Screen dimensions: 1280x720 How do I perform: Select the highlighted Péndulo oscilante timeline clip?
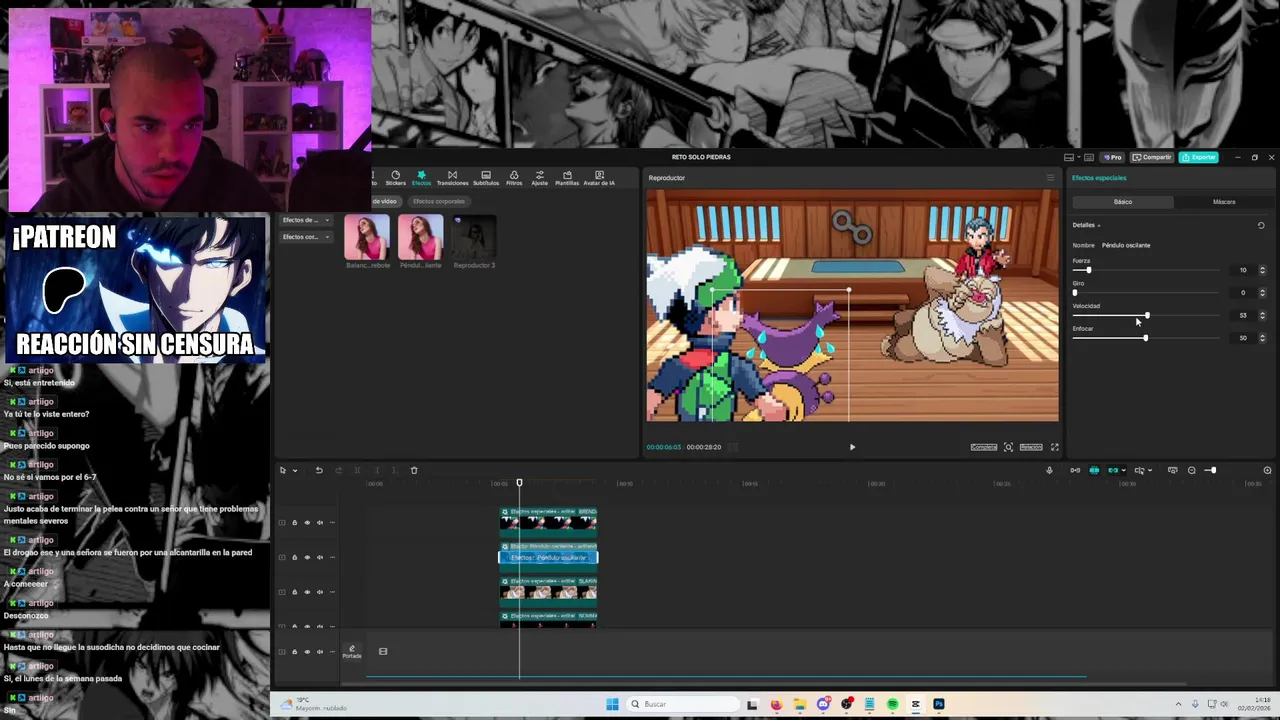(x=548, y=557)
